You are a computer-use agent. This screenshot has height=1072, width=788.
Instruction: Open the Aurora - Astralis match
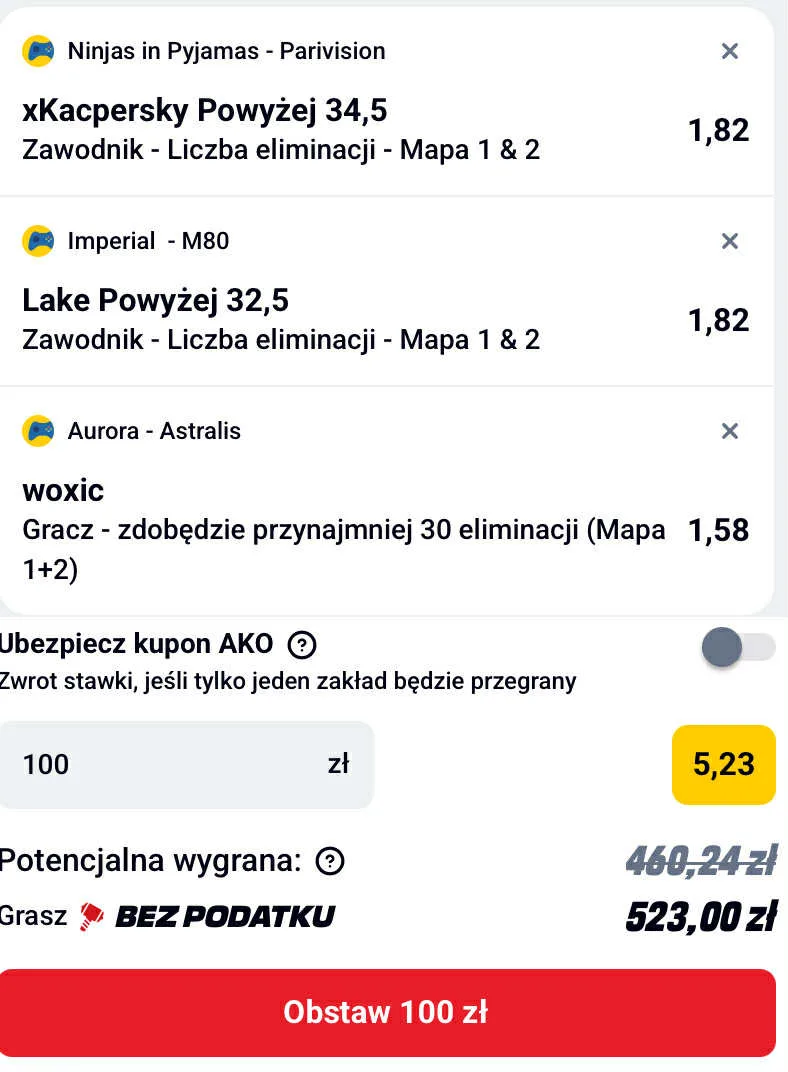tap(154, 431)
